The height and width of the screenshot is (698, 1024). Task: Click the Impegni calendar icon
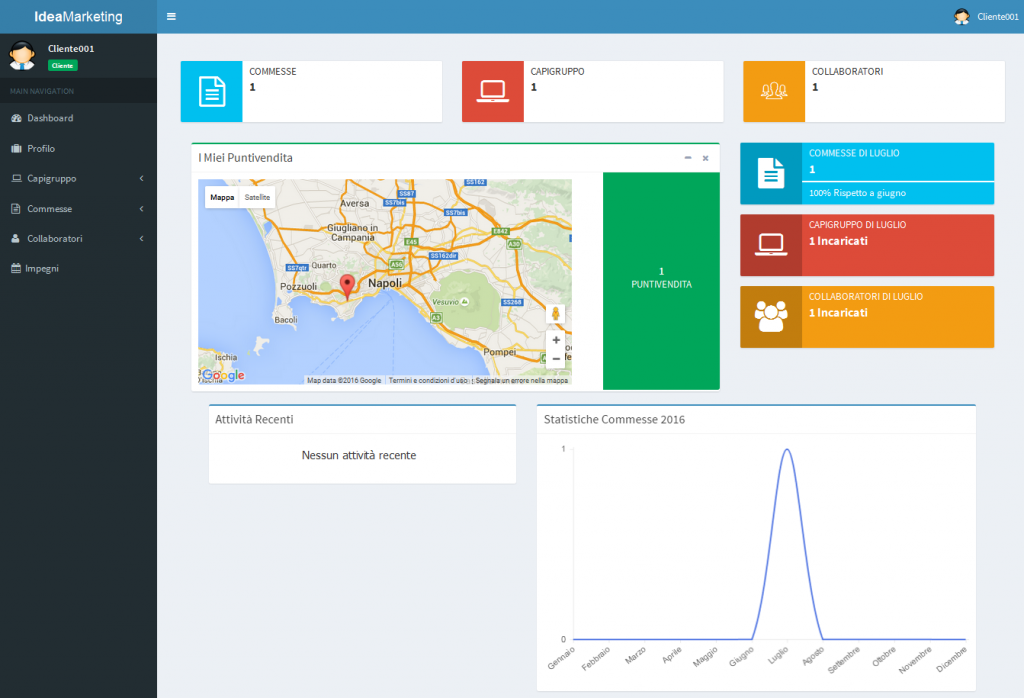coord(16,268)
